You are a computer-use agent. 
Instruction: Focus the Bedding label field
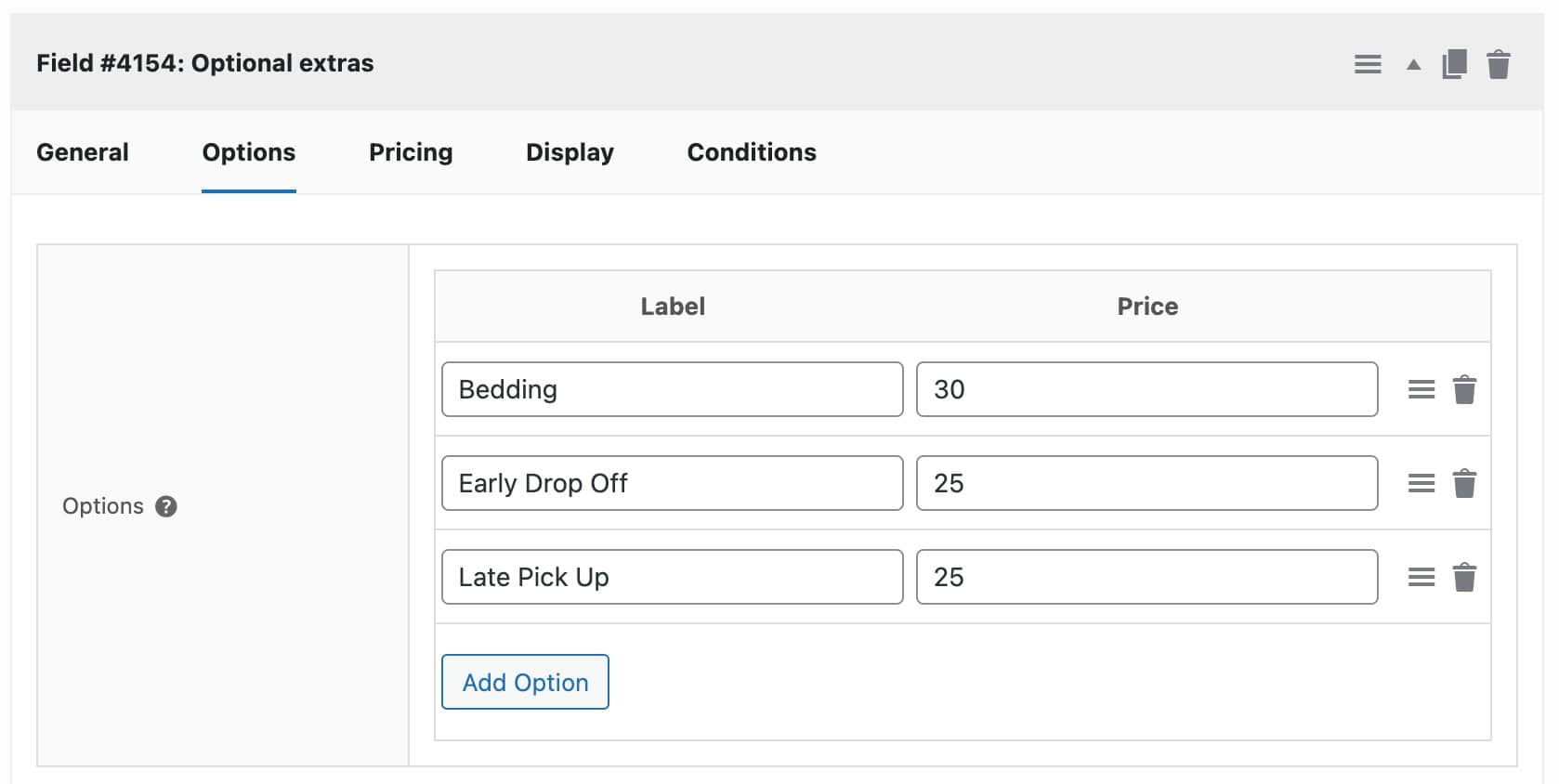672,389
